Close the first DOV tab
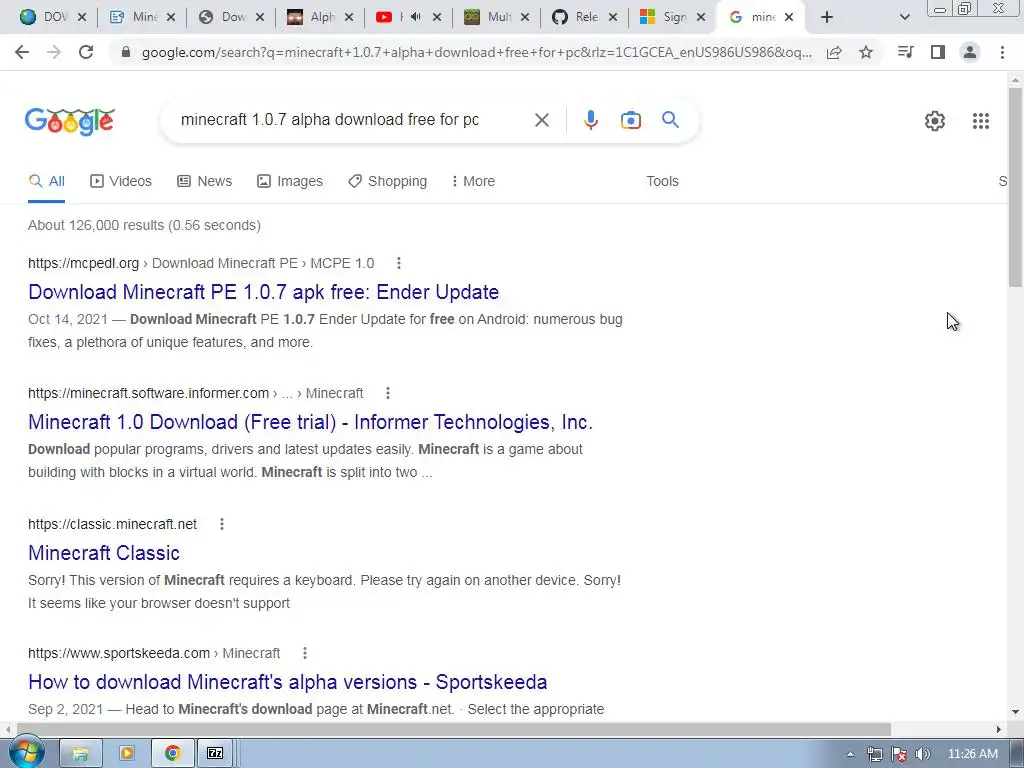 tap(82, 17)
